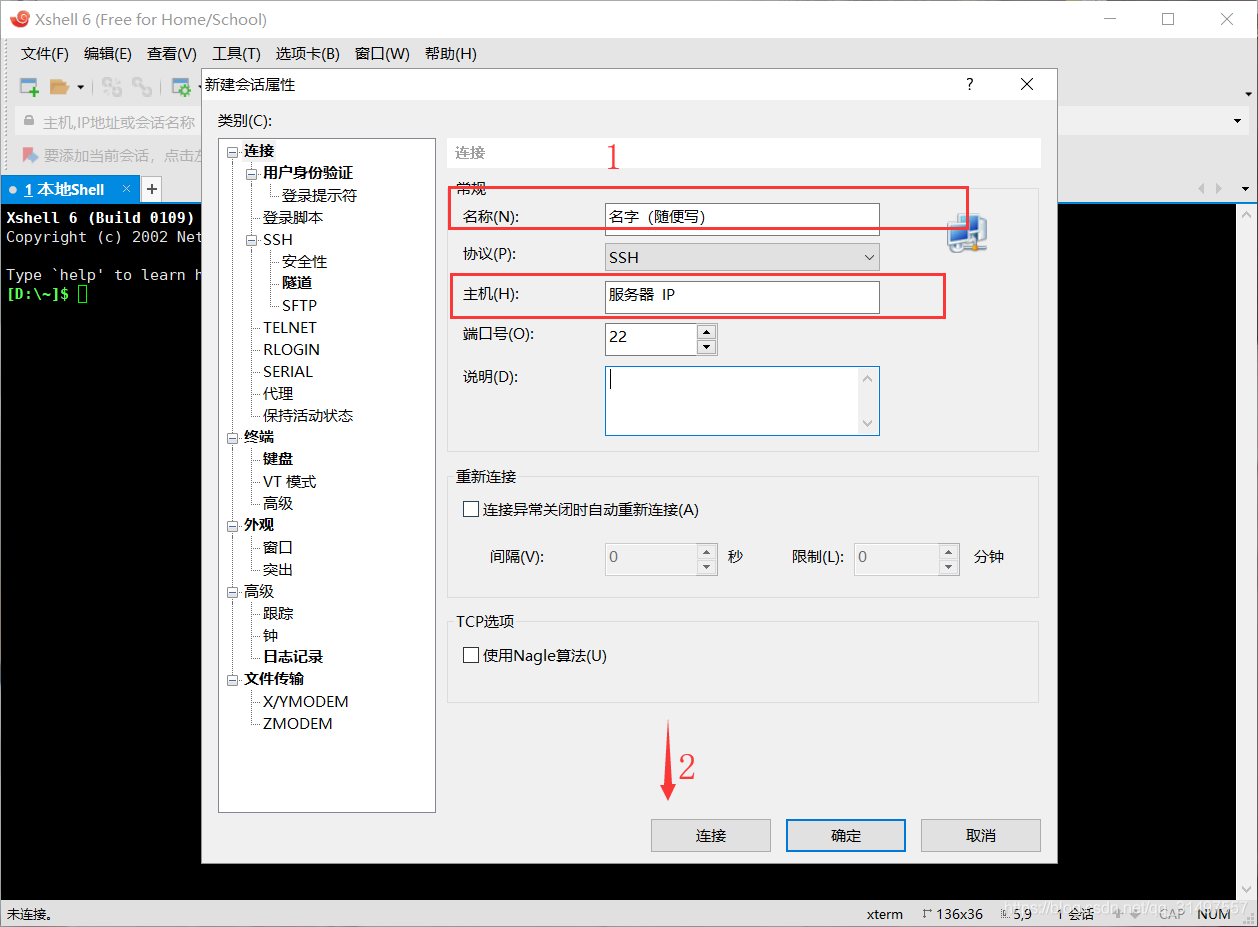The height and width of the screenshot is (927, 1258).
Task: Select 登录脚本 in category tree
Action: click(x=293, y=218)
